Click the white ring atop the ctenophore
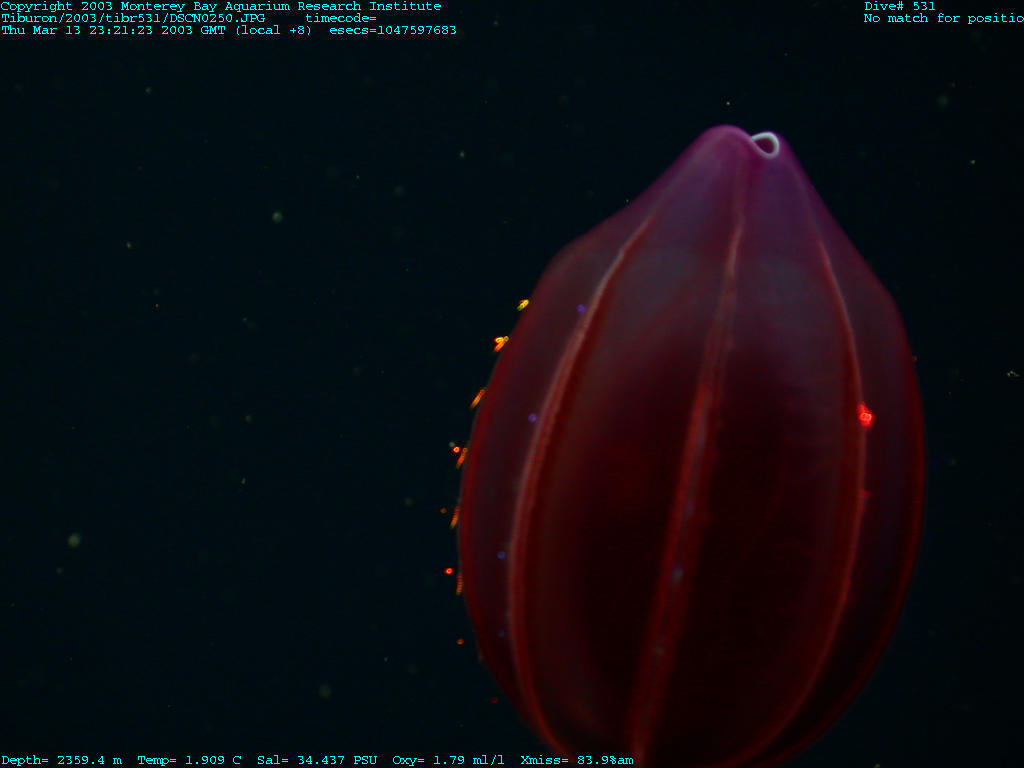Viewport: 1024px width, 768px height. tap(765, 144)
